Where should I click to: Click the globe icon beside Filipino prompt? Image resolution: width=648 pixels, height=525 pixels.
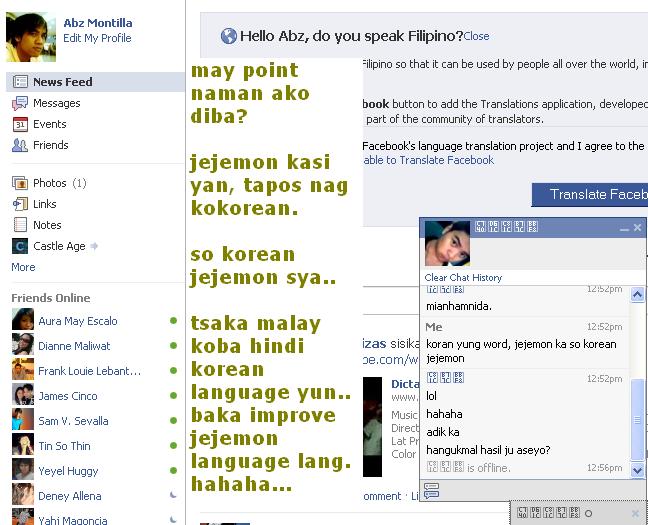pyautogui.click(x=229, y=36)
